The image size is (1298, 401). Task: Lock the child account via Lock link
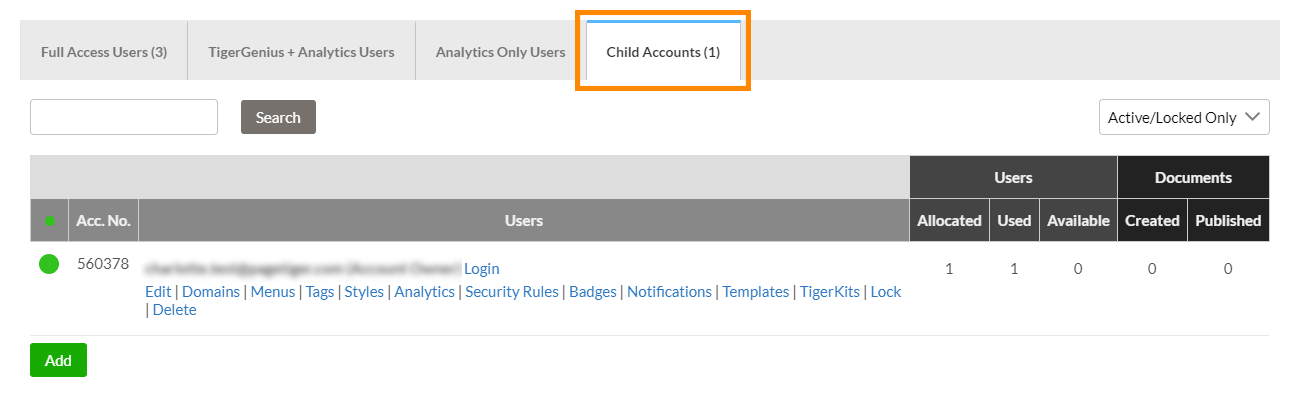click(x=886, y=292)
